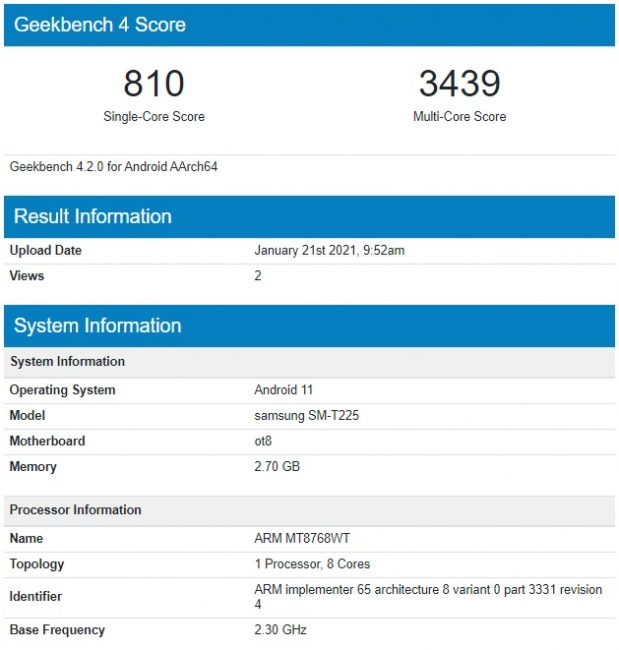619x650 pixels.
Task: Select the views count 2
Action: coord(258,276)
